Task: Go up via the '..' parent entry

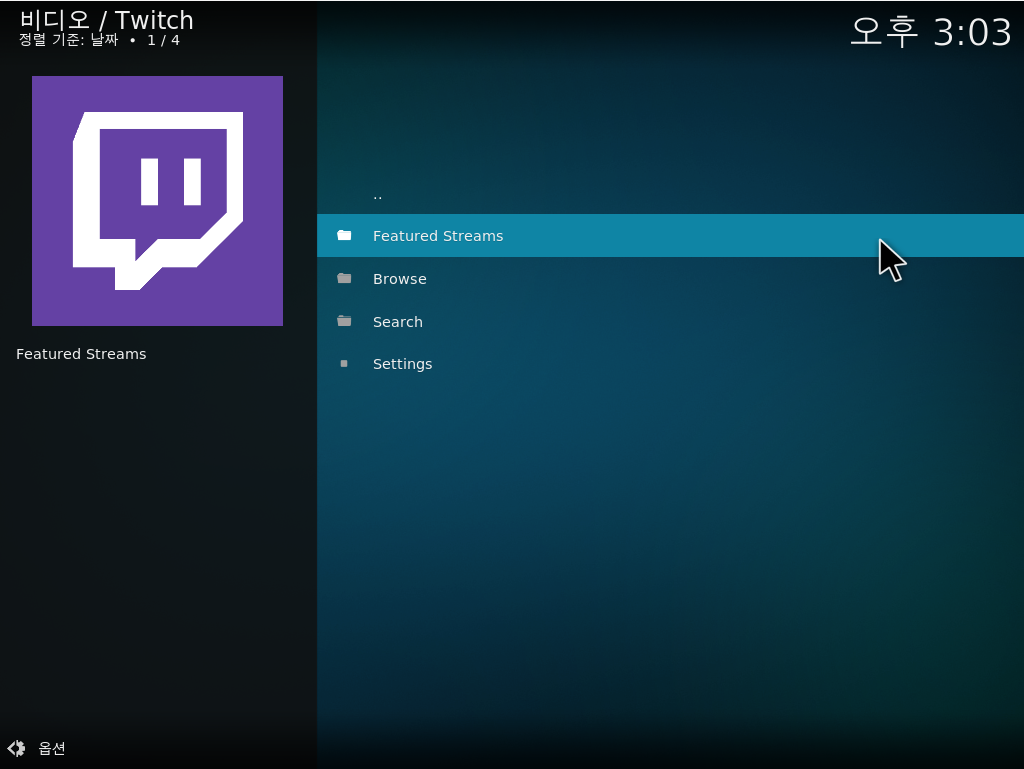Action: (377, 195)
